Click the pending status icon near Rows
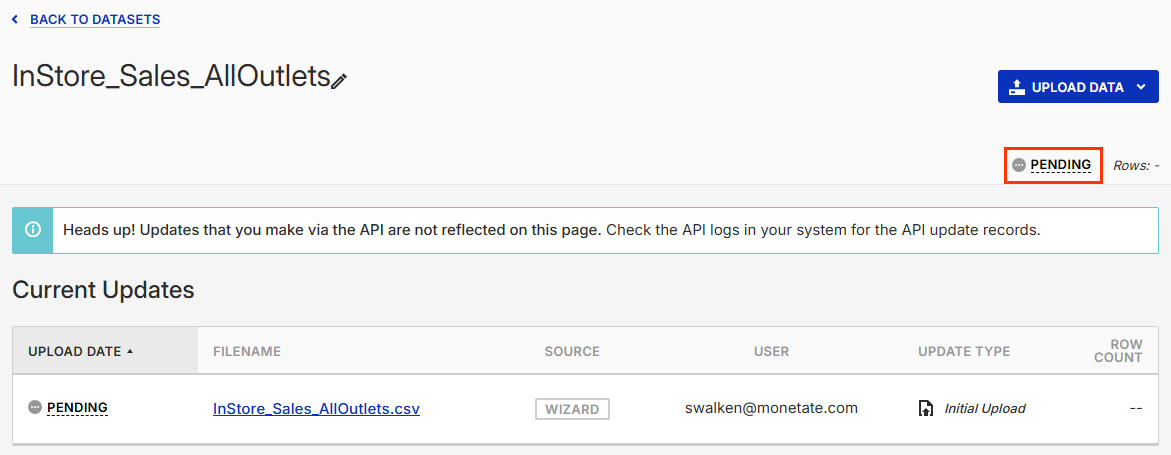The height and width of the screenshot is (455, 1171). tap(1018, 165)
